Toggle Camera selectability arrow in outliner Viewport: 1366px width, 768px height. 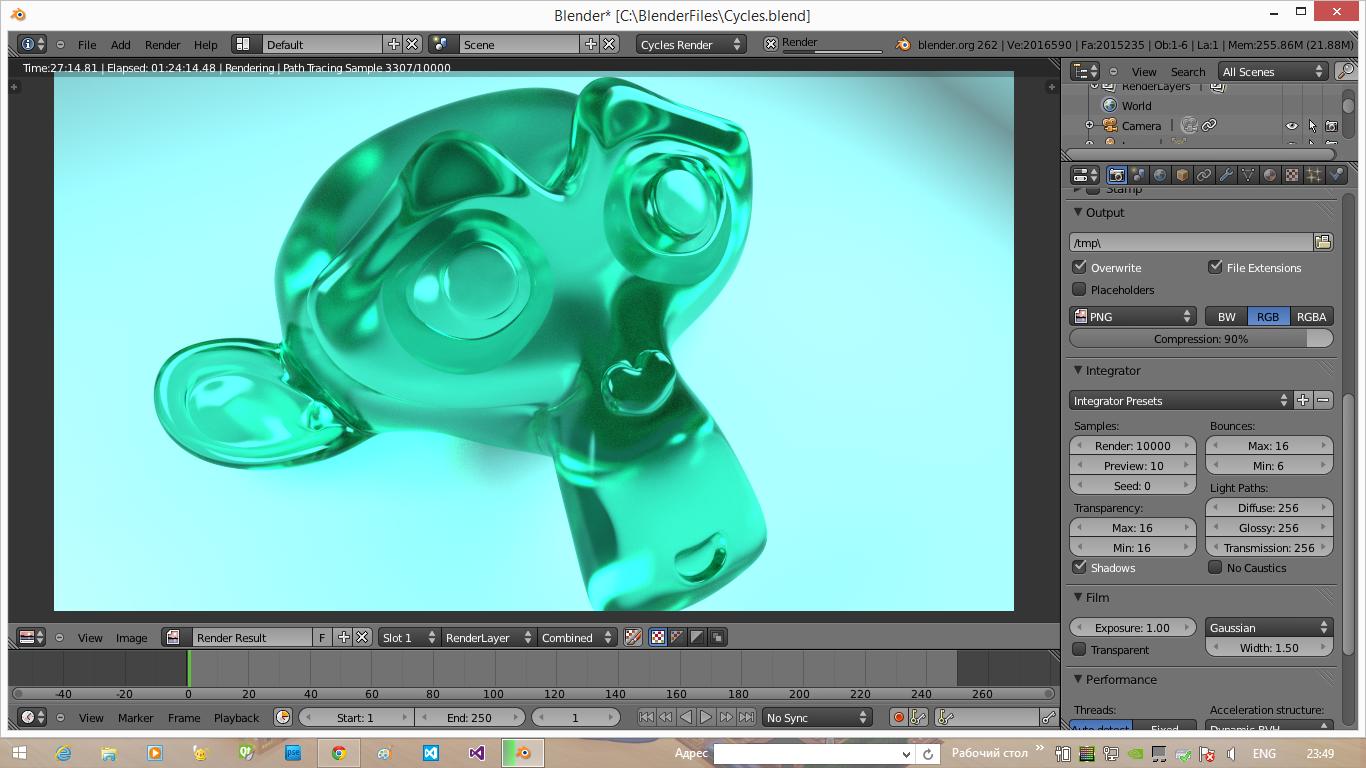click(1312, 126)
